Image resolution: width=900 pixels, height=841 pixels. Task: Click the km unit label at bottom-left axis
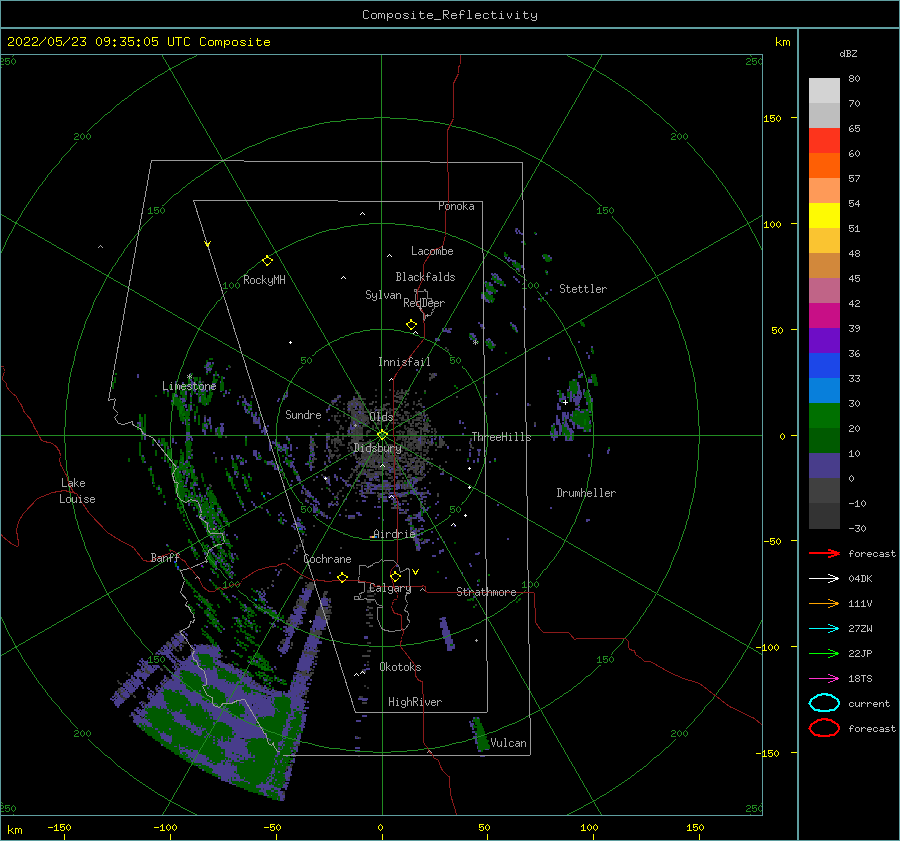(x=14, y=830)
